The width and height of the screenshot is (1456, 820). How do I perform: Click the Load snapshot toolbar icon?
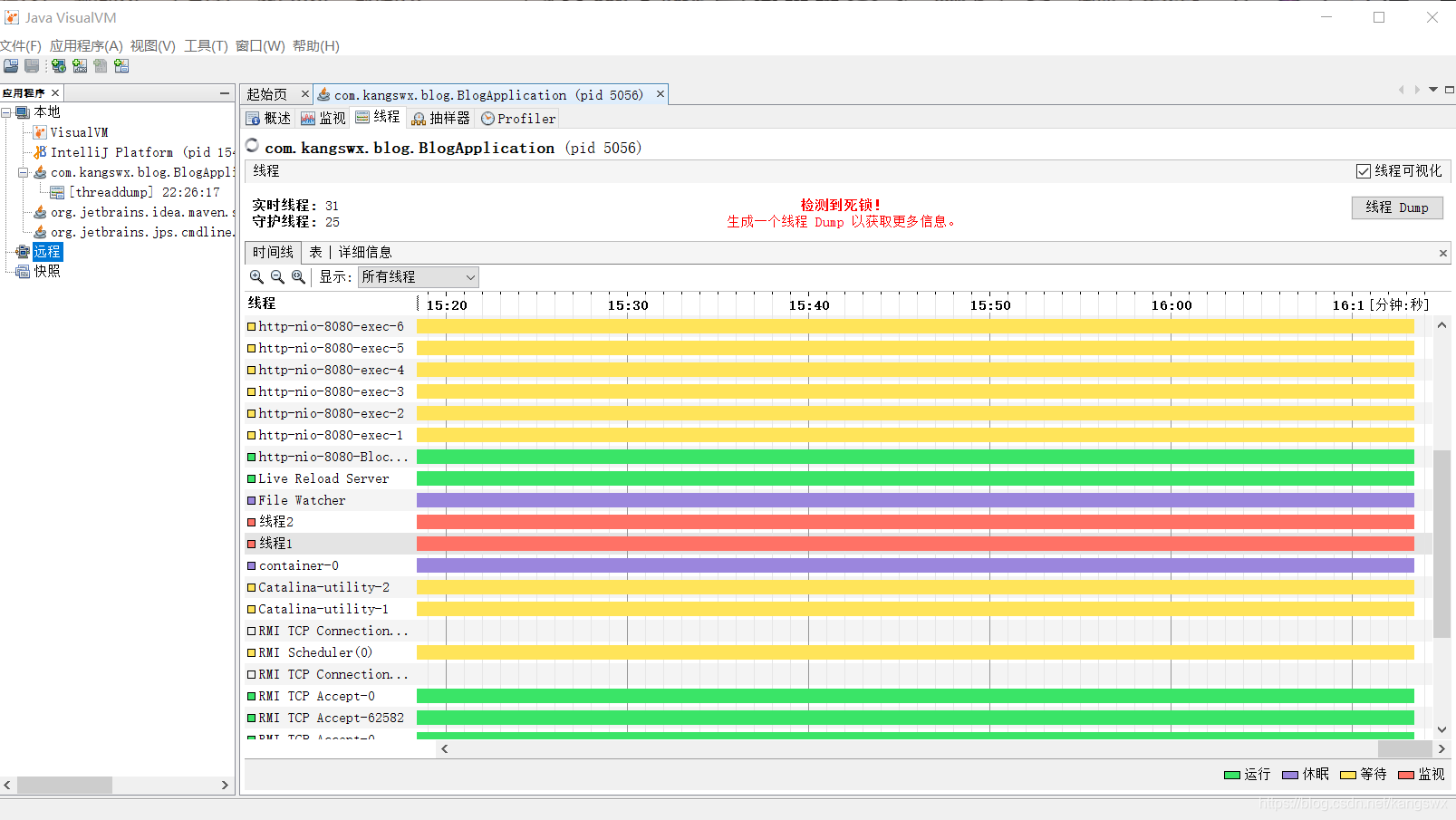11,66
